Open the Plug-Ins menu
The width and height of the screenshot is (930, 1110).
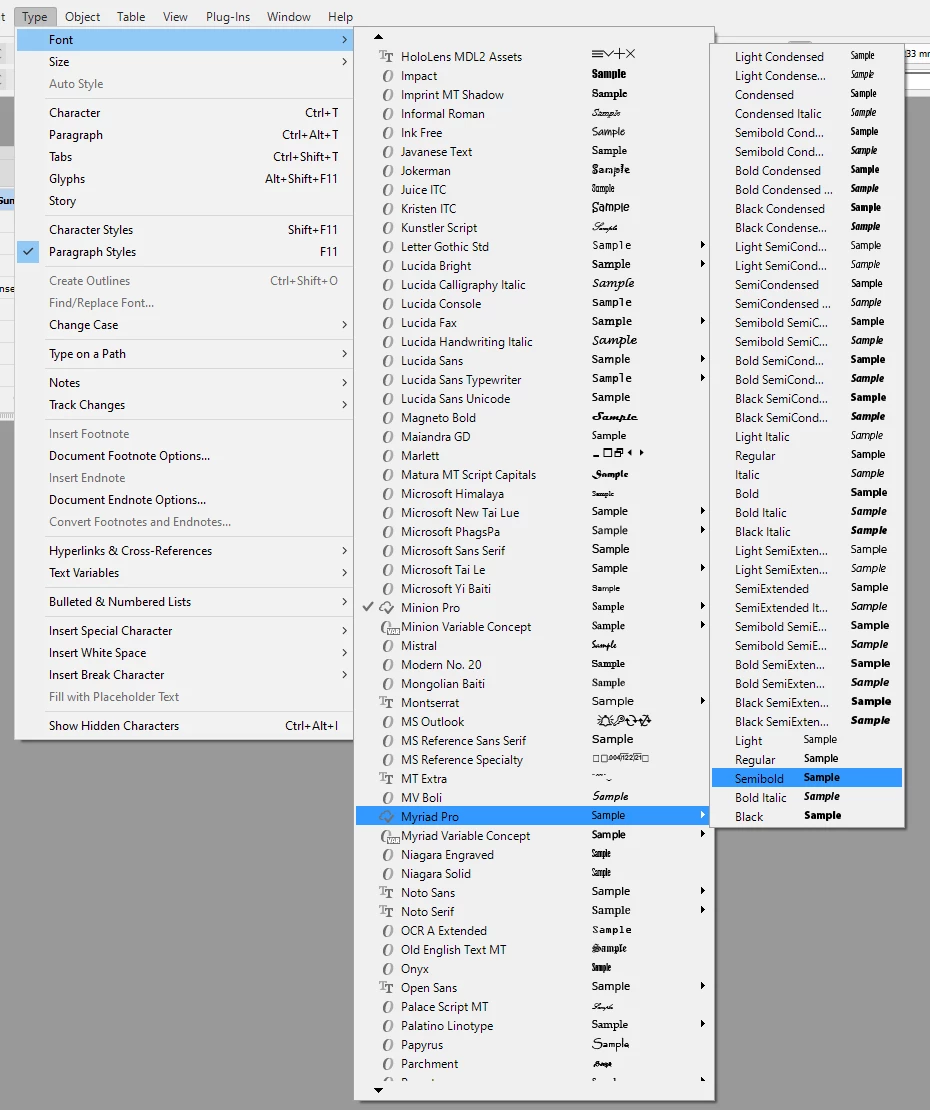[x=228, y=16]
